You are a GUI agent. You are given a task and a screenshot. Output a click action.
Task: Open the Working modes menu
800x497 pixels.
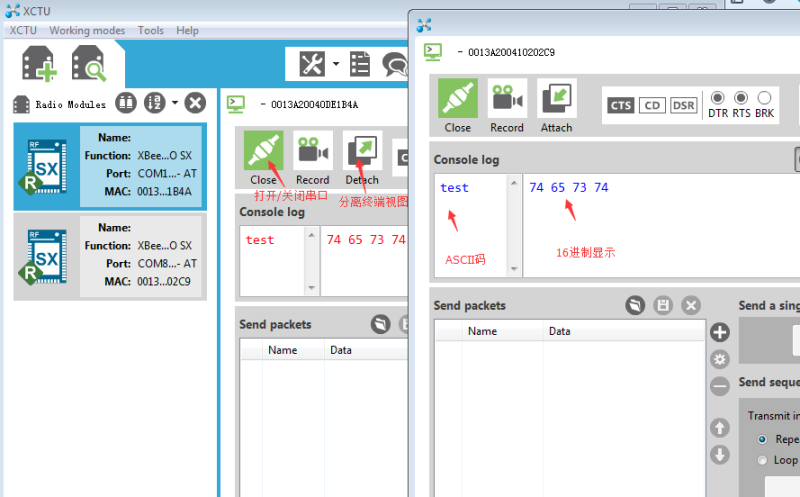tap(87, 31)
